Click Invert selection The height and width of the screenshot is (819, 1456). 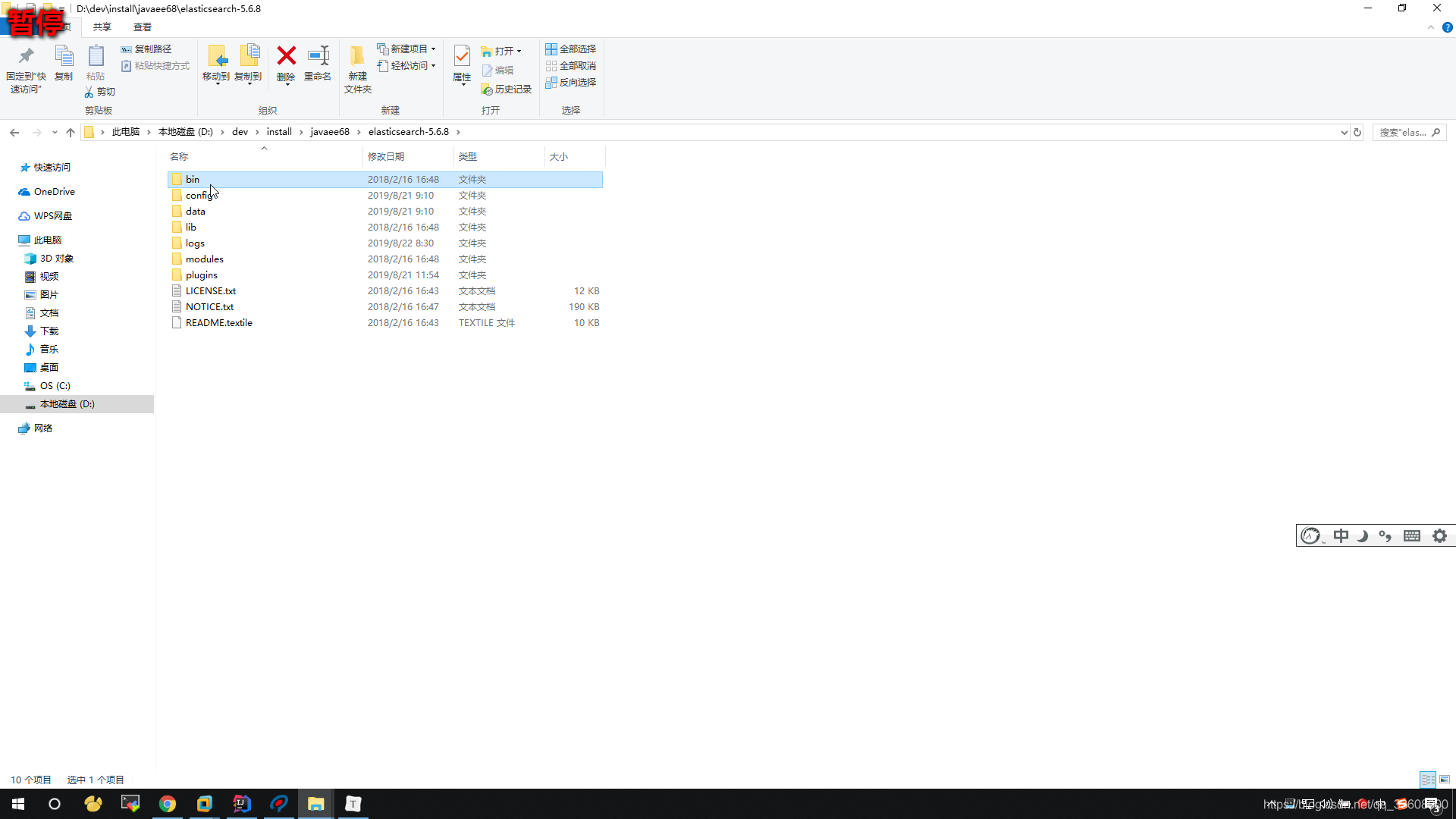571,83
